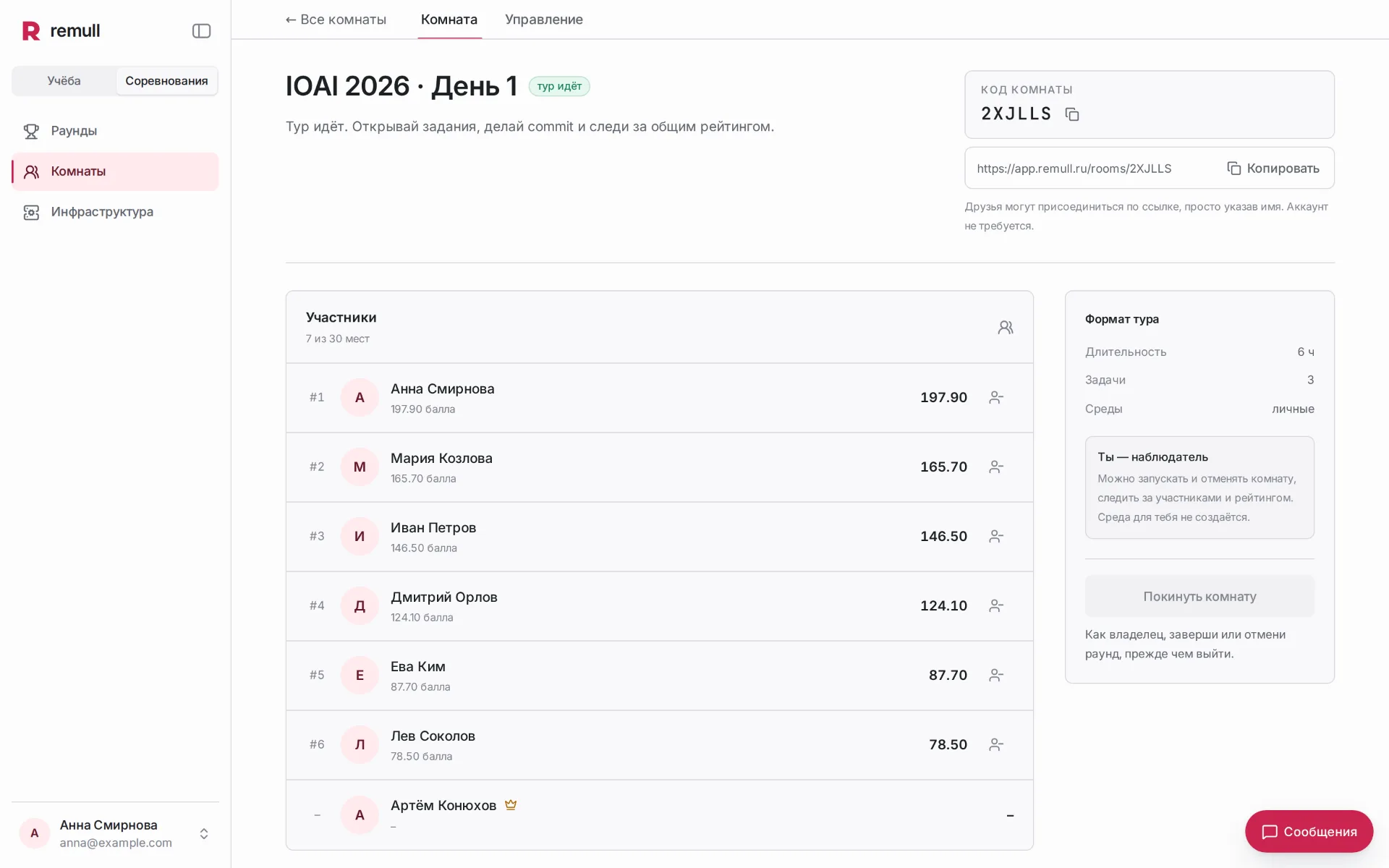Click crown icon next to Артём Конюхов
The width and height of the screenshot is (1389, 868).
(511, 804)
